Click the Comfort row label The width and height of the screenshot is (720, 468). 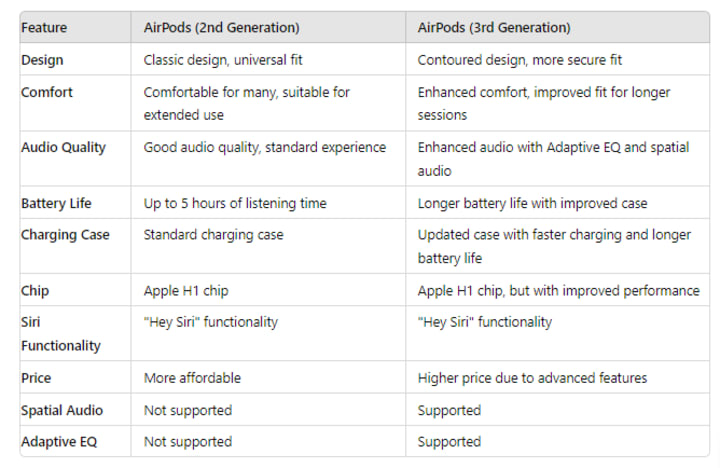tap(47, 92)
